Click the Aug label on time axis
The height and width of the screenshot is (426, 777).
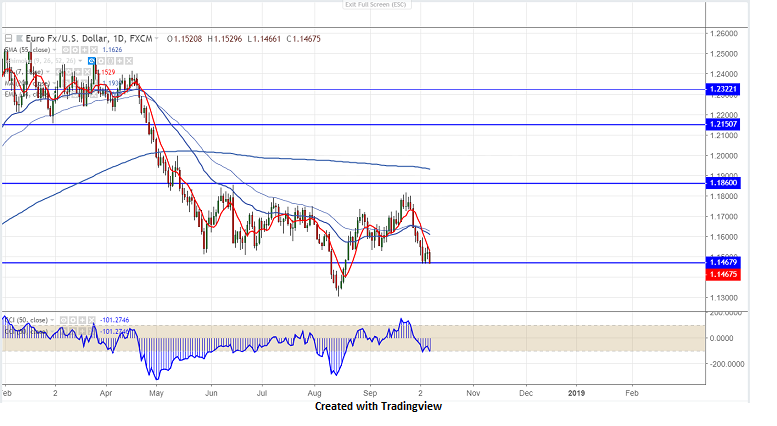click(314, 393)
